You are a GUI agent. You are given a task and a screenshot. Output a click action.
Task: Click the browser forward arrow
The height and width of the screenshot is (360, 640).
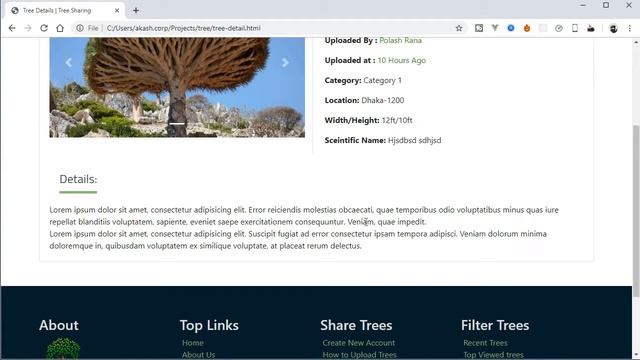28,28
